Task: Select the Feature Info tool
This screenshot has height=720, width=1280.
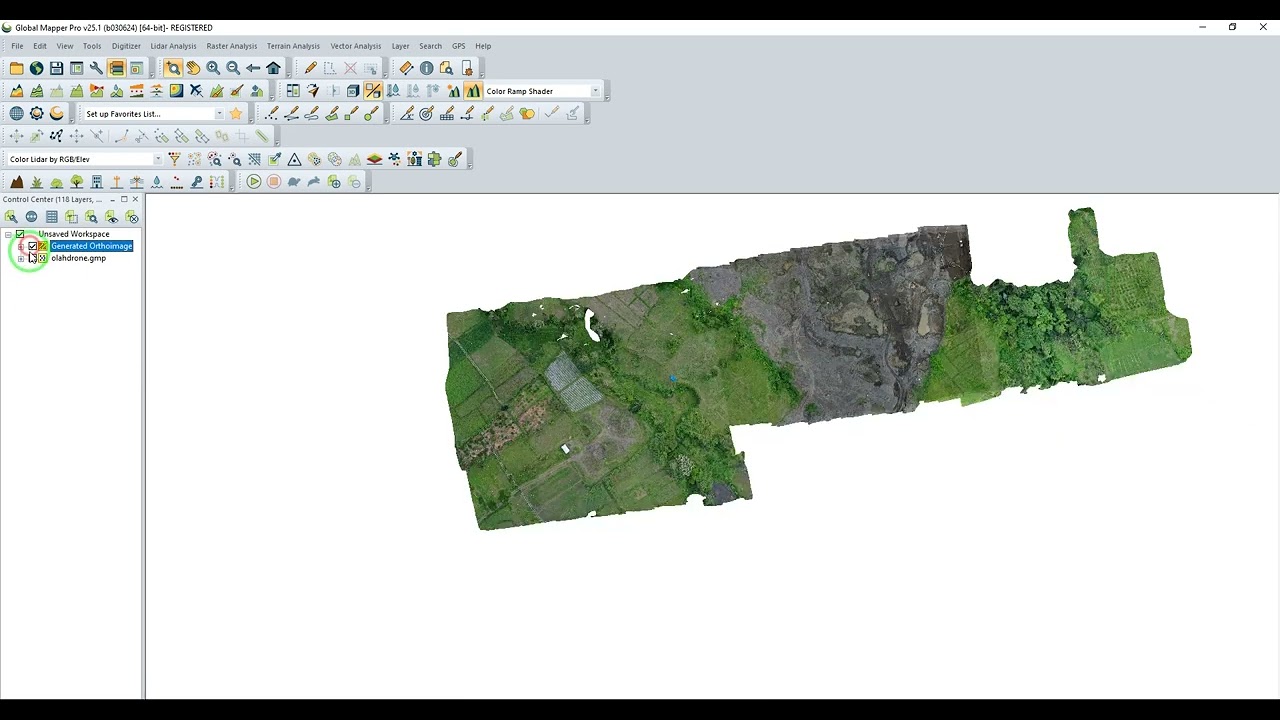Action: click(x=426, y=68)
